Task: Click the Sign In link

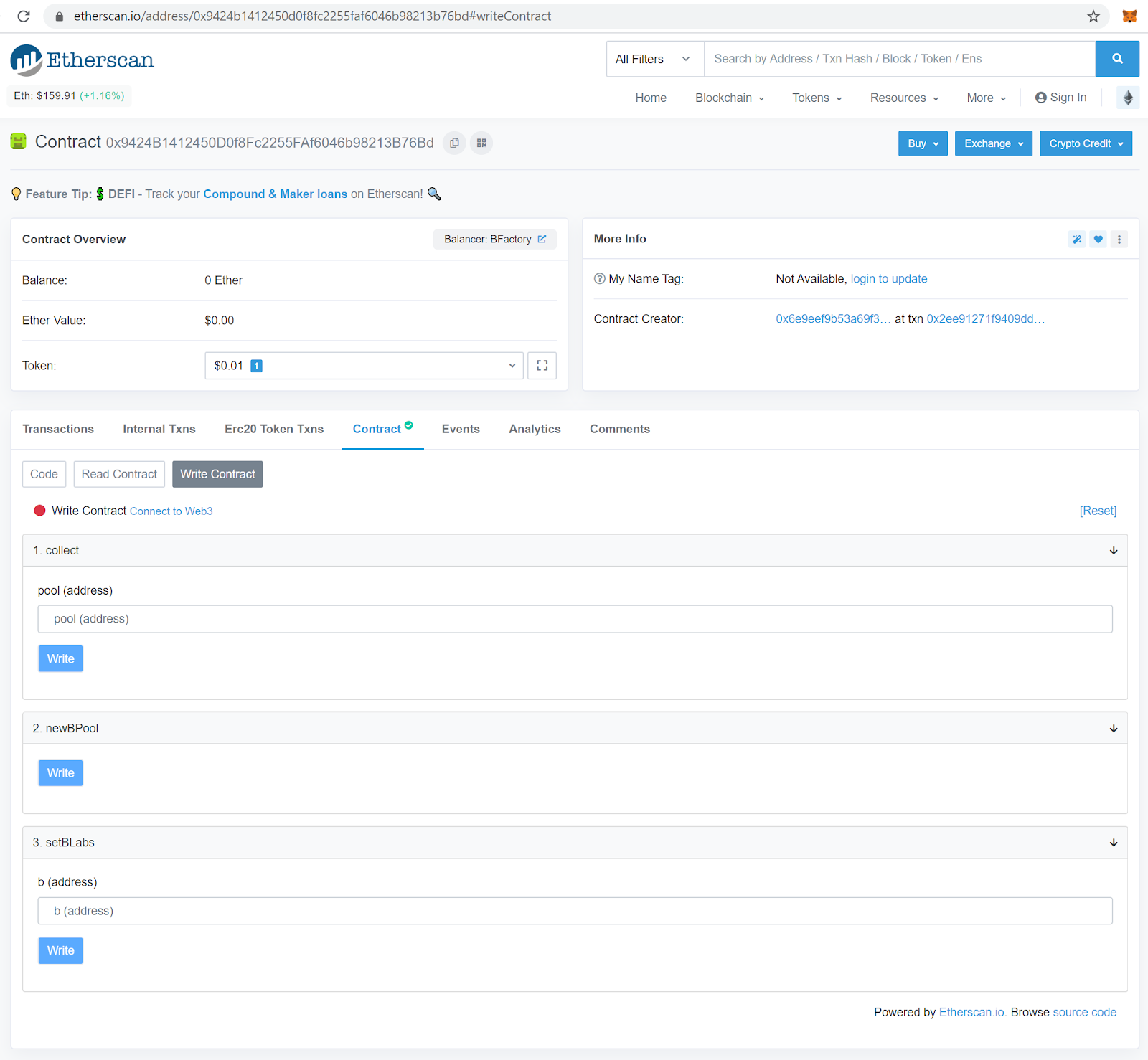Action: click(1060, 98)
